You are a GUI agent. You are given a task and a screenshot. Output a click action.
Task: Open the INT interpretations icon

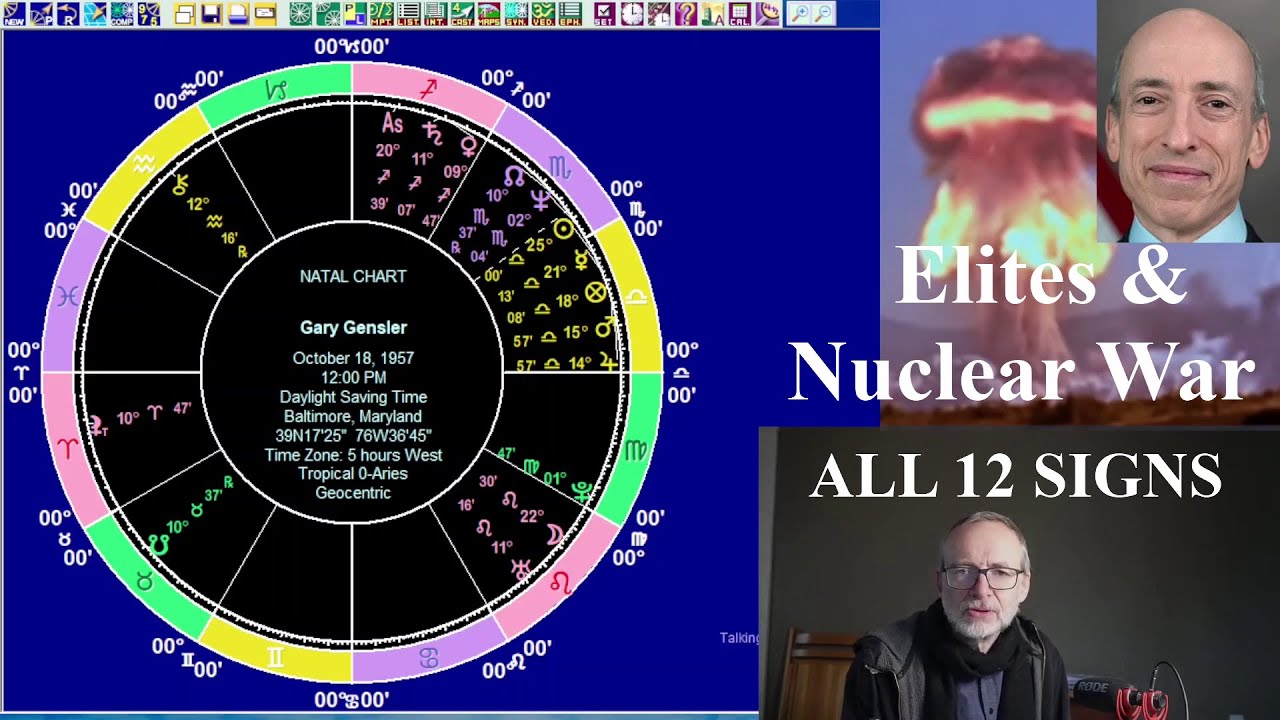pos(435,14)
